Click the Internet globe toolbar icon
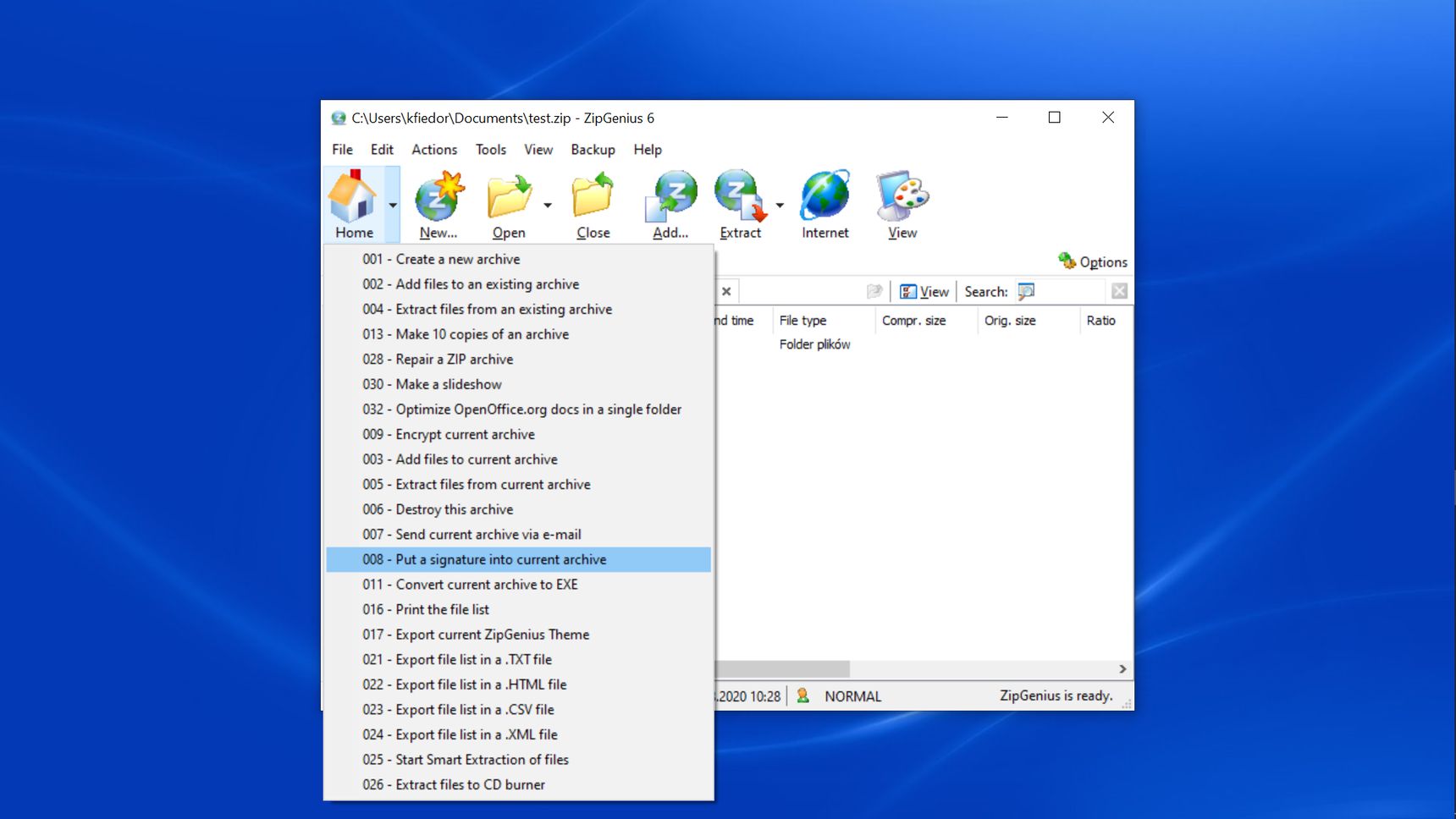This screenshot has height=819, width=1456. (x=825, y=204)
